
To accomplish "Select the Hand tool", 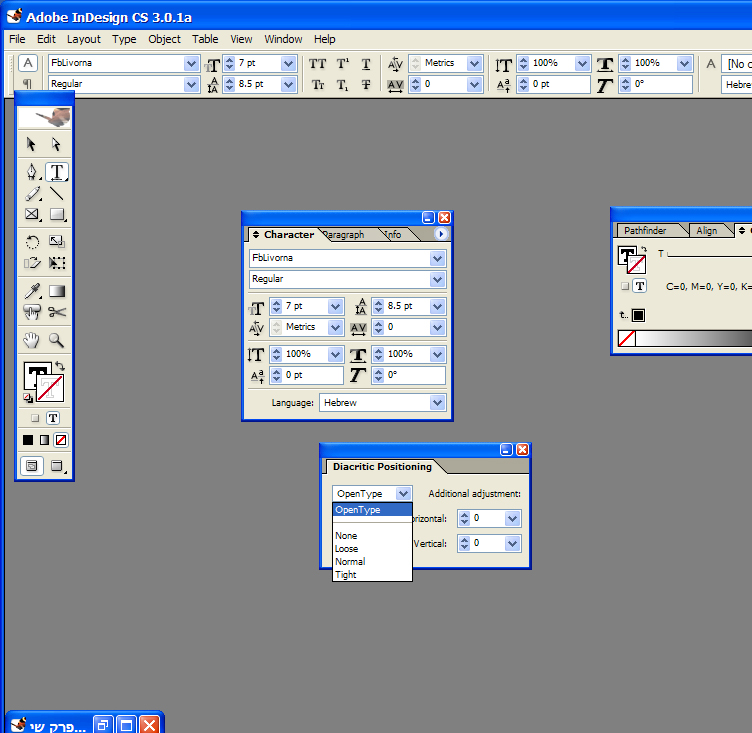I will pos(32,340).
